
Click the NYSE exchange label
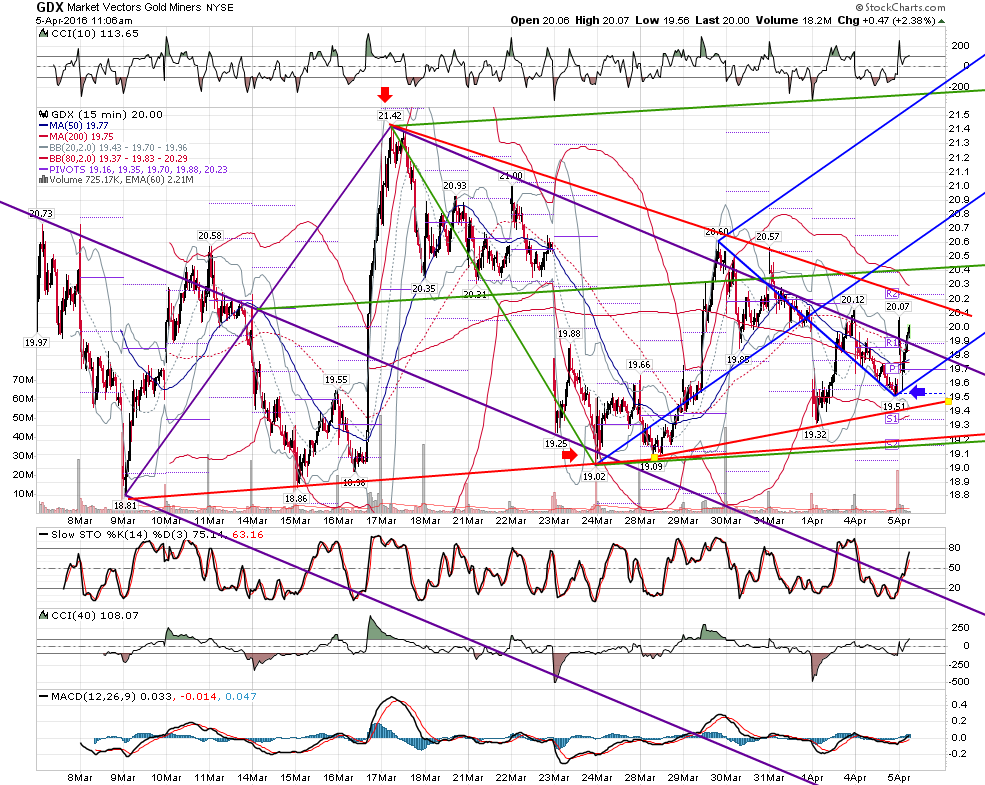(x=219, y=8)
